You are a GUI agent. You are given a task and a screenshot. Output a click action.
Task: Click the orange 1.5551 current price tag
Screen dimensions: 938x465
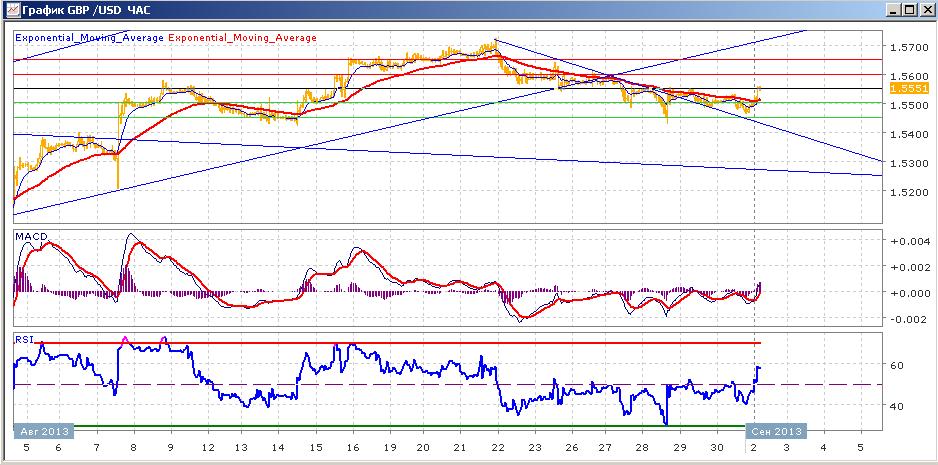click(x=909, y=89)
